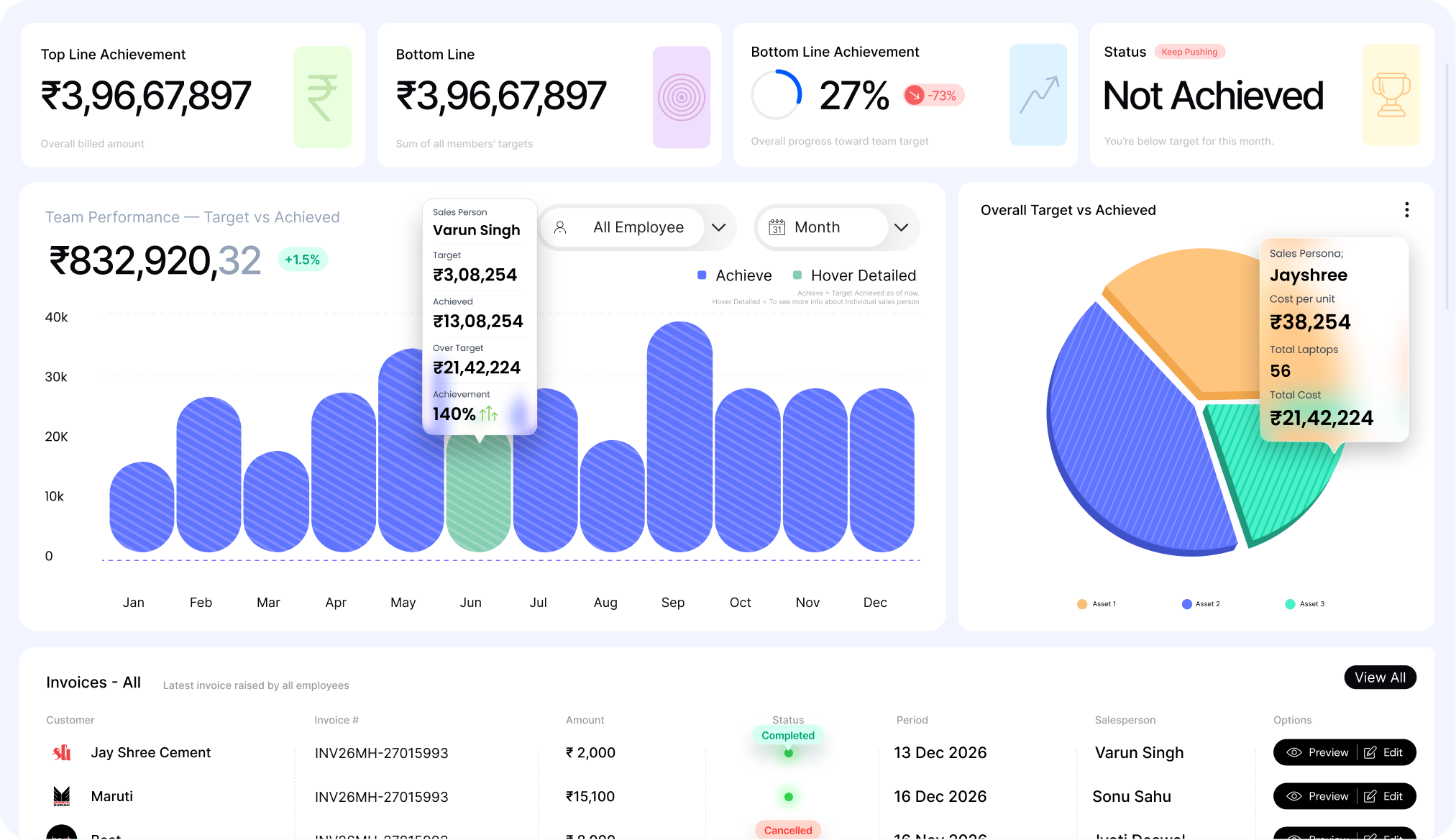Click the trophy icon in Status card
This screenshot has height=840, width=1456.
coord(1391,95)
